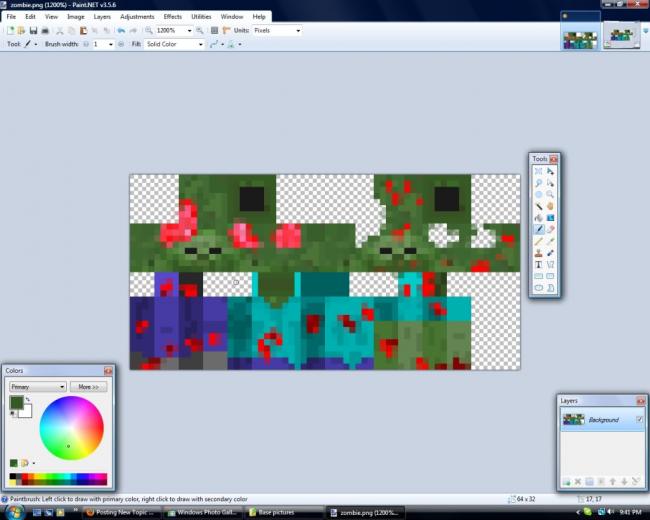650x520 pixels.
Task: Select the Rectangle Select tool
Action: coord(538,171)
